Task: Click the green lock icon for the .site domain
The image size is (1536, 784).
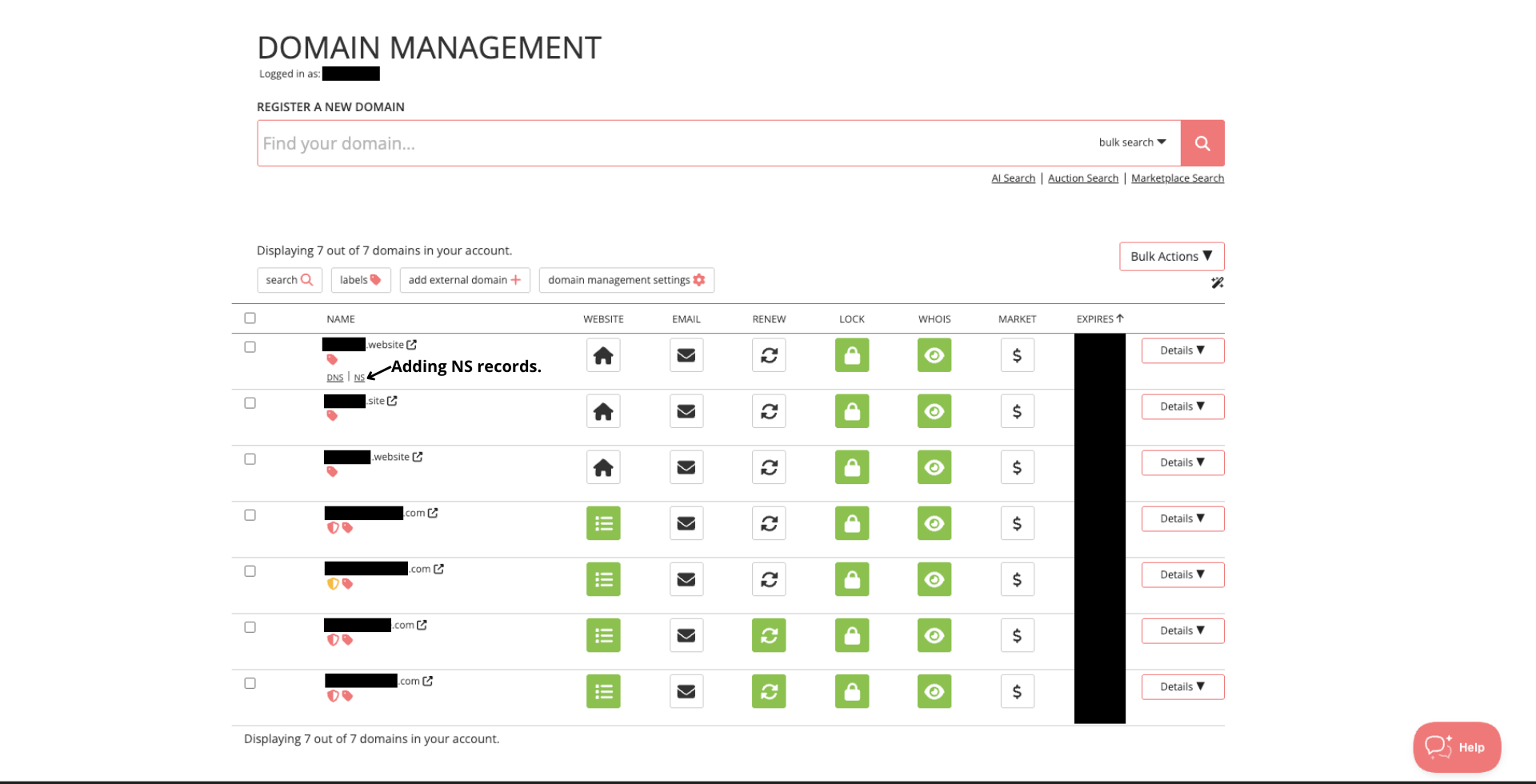Action: click(x=851, y=411)
